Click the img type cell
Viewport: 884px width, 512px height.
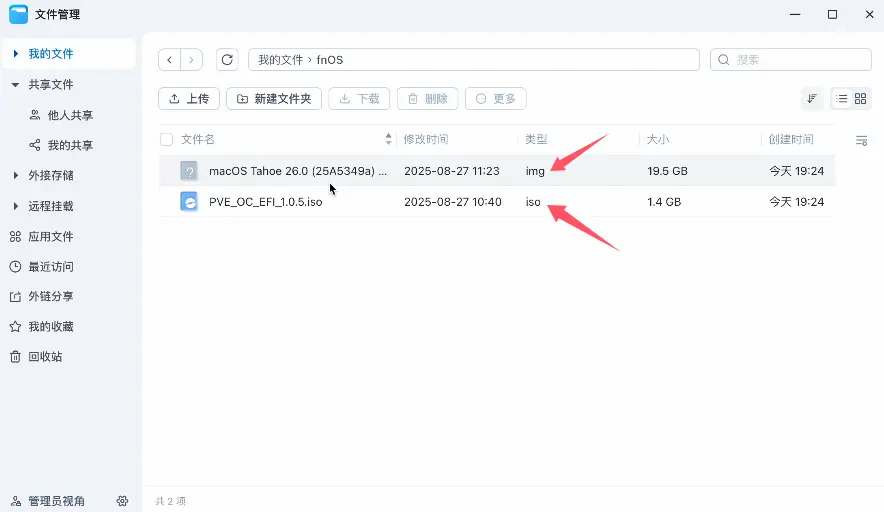(x=535, y=171)
